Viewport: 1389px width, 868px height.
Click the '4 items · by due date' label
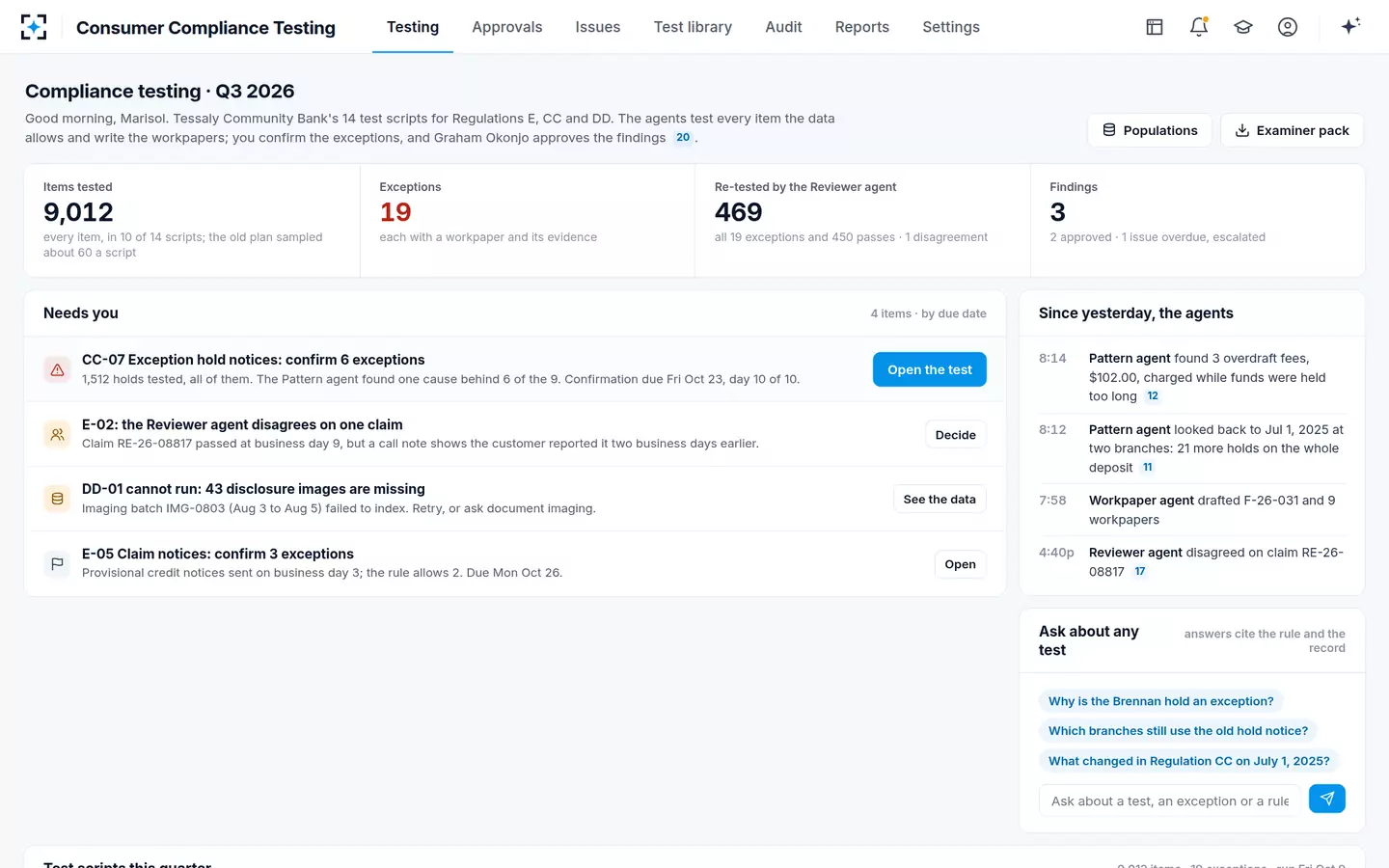coord(928,313)
